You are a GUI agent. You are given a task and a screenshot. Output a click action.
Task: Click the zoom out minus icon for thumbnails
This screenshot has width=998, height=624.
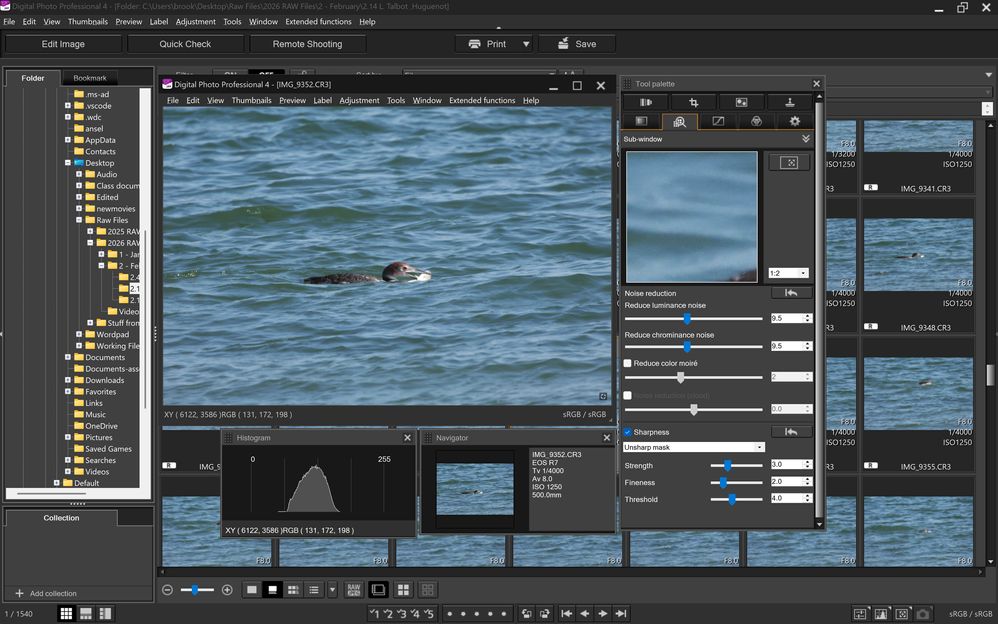tap(167, 590)
